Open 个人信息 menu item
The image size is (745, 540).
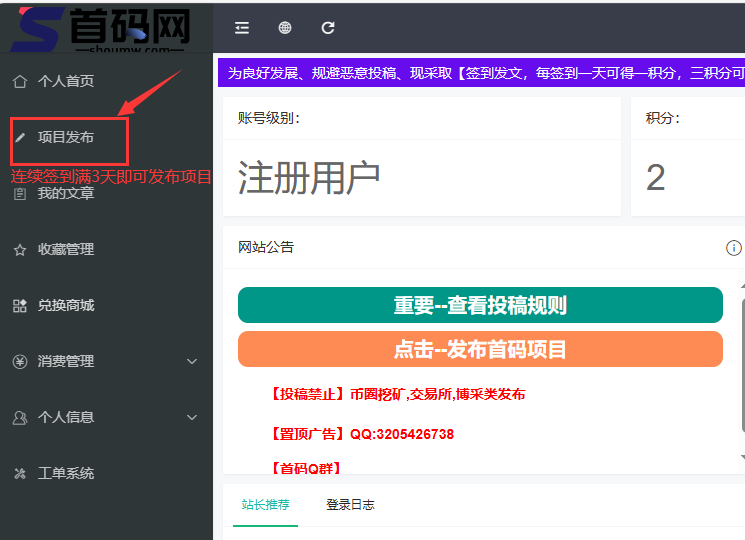click(x=106, y=418)
